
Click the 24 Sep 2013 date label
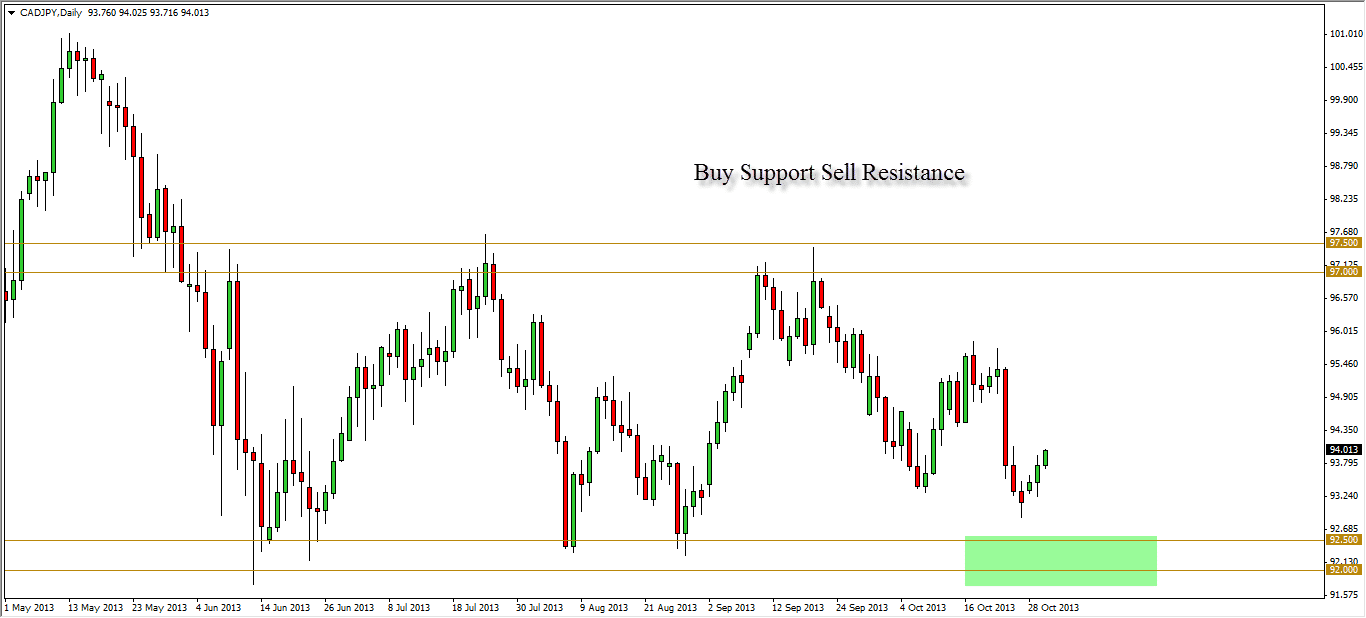861,608
